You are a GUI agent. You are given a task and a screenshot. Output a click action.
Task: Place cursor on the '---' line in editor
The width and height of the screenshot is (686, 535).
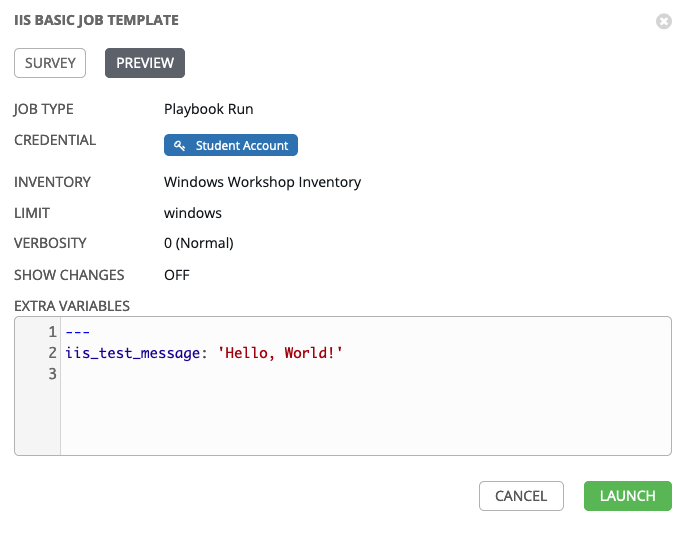coord(77,332)
